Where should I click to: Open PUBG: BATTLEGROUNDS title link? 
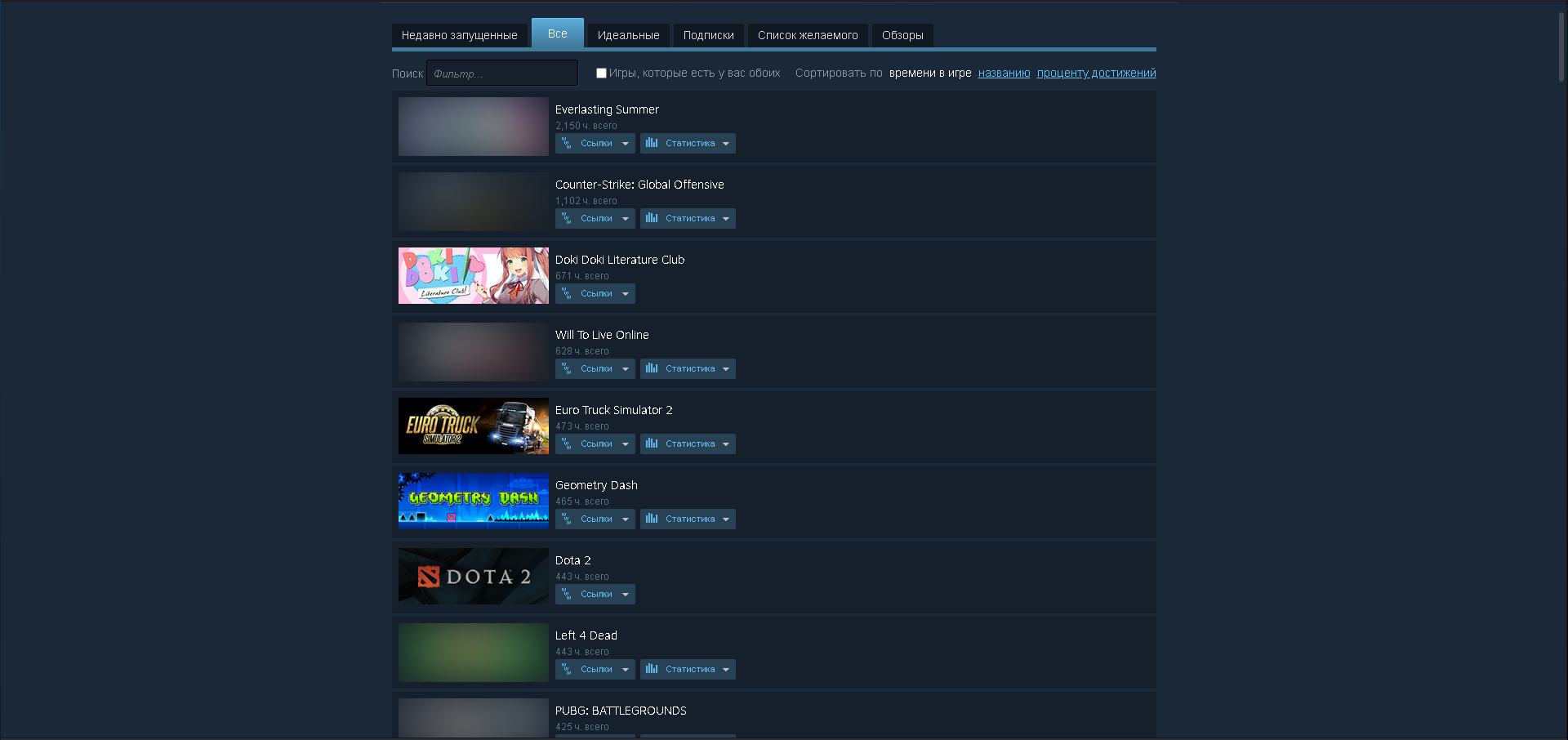coord(621,711)
